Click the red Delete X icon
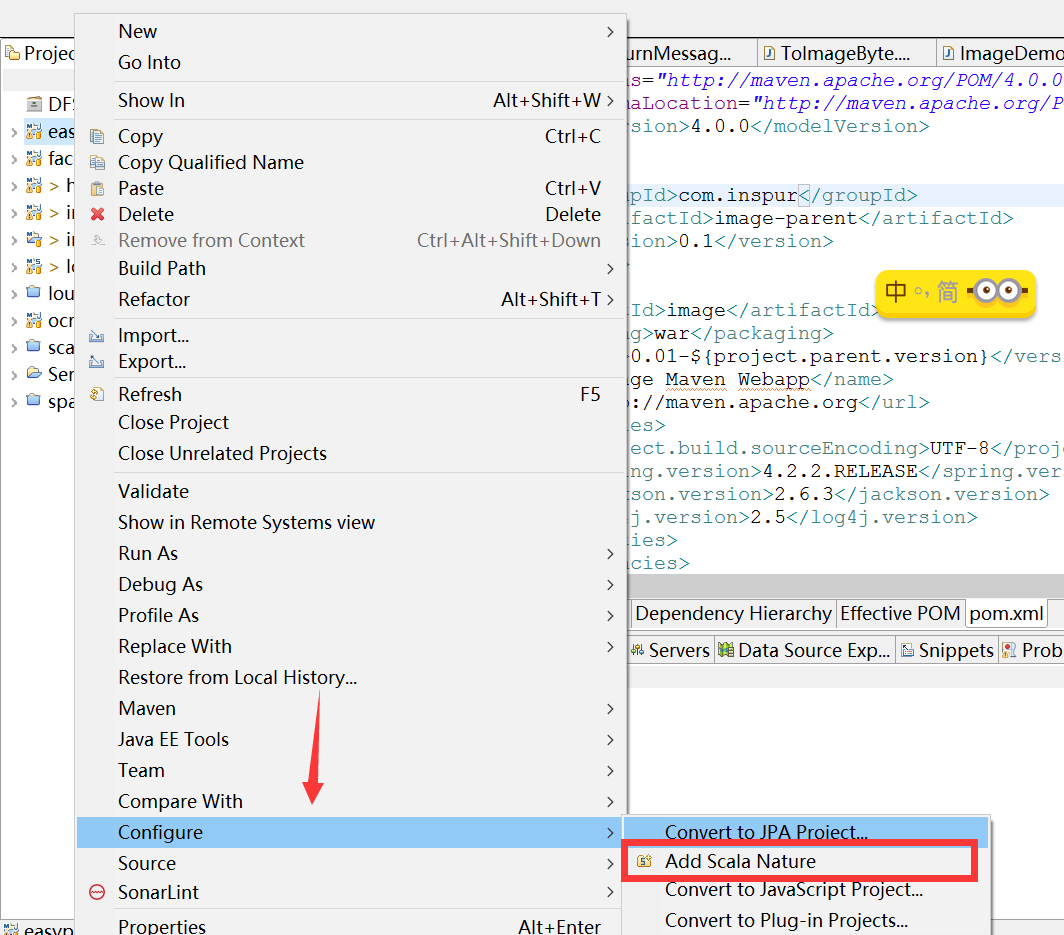Viewport: 1064px width, 935px height. tap(98, 214)
